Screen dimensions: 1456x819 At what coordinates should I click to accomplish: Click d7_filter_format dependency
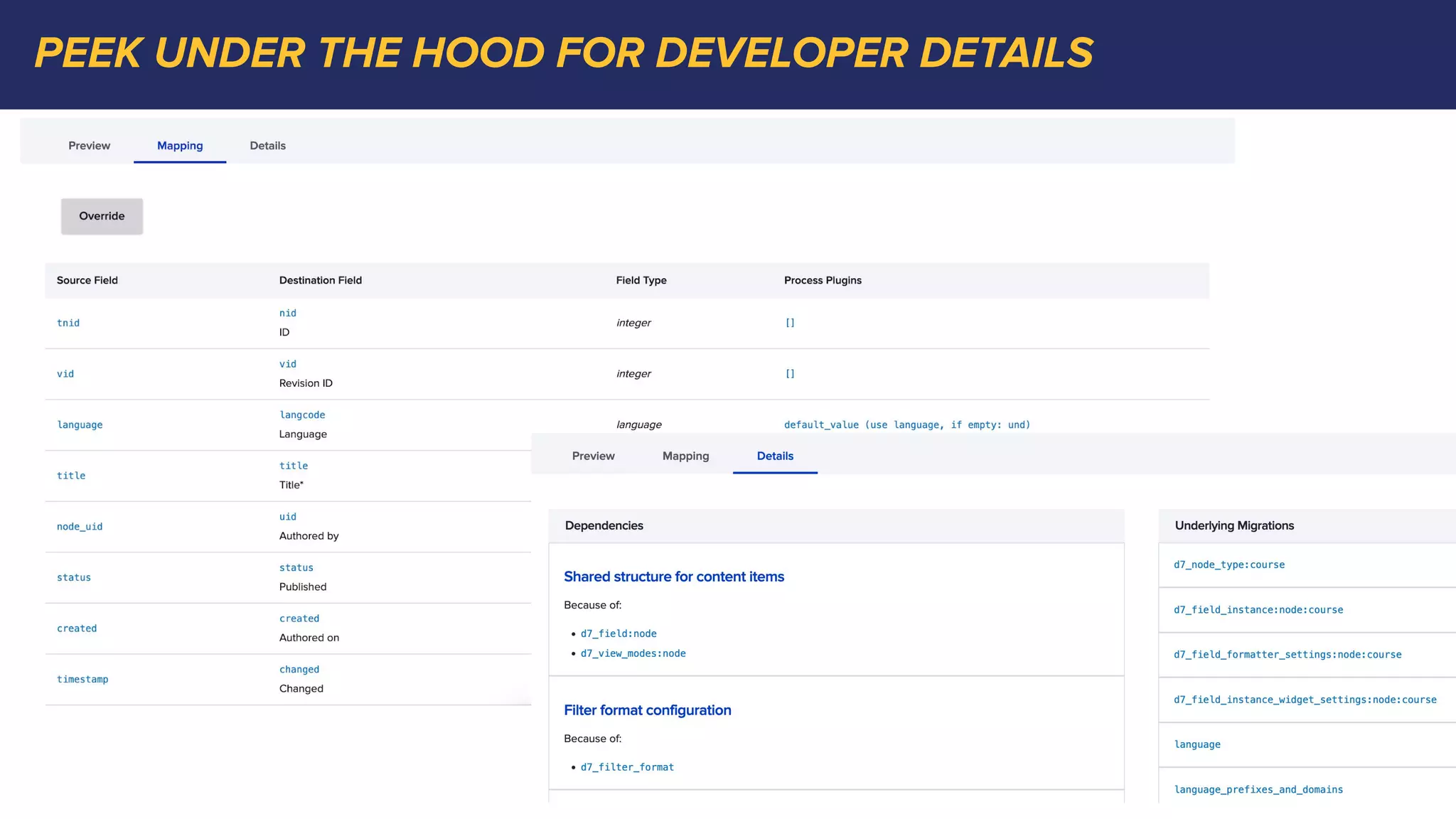tap(627, 767)
